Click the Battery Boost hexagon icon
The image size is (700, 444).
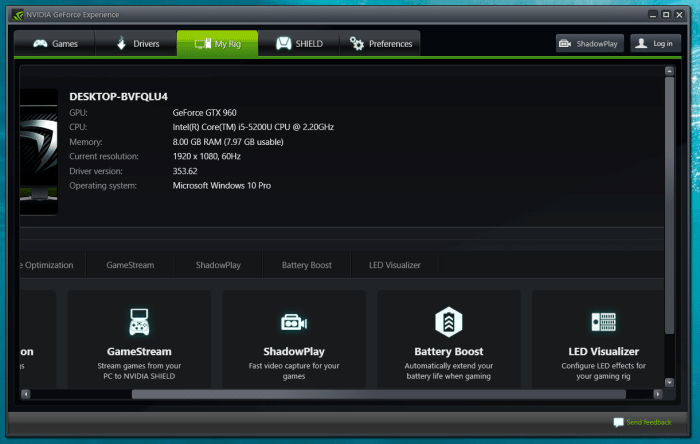pos(449,322)
